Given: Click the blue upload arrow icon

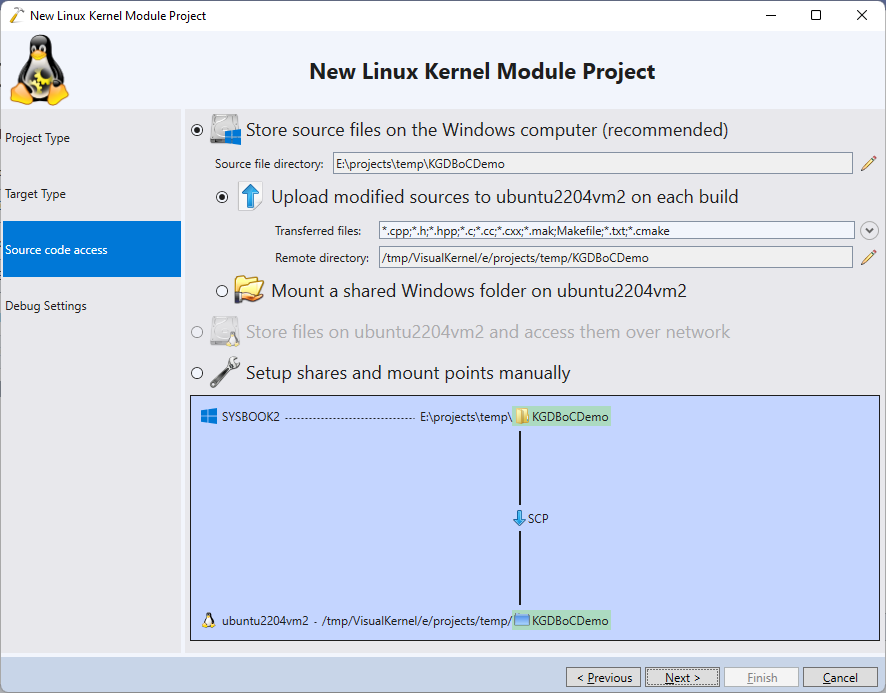Looking at the screenshot, I should tap(250, 197).
